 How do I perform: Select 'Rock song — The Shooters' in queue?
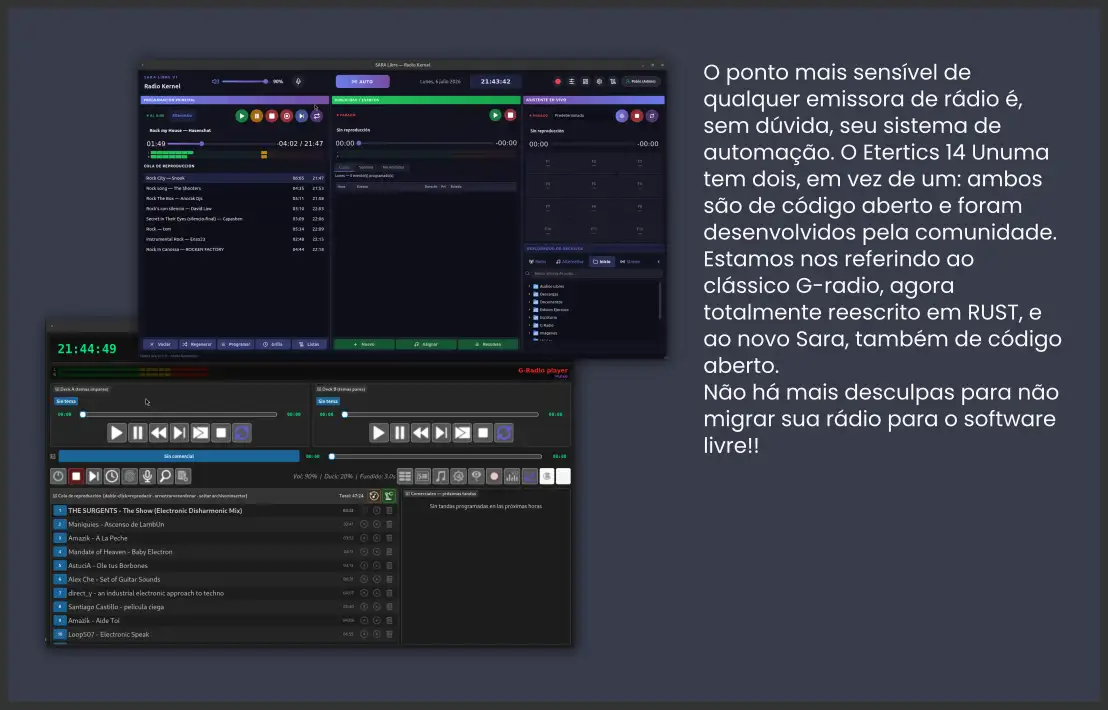234,189
